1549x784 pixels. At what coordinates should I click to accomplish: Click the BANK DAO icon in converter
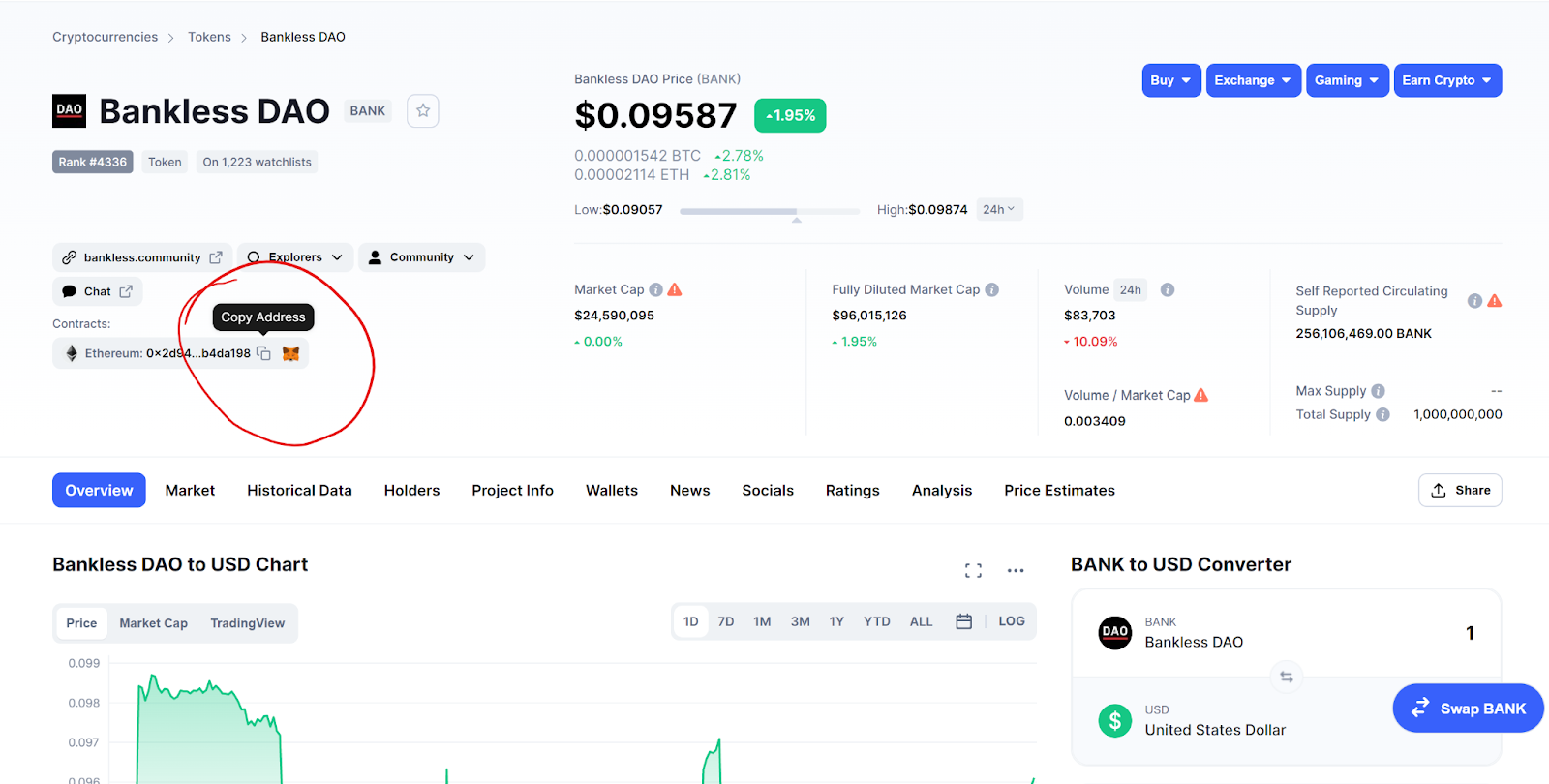pyautogui.click(x=1115, y=632)
